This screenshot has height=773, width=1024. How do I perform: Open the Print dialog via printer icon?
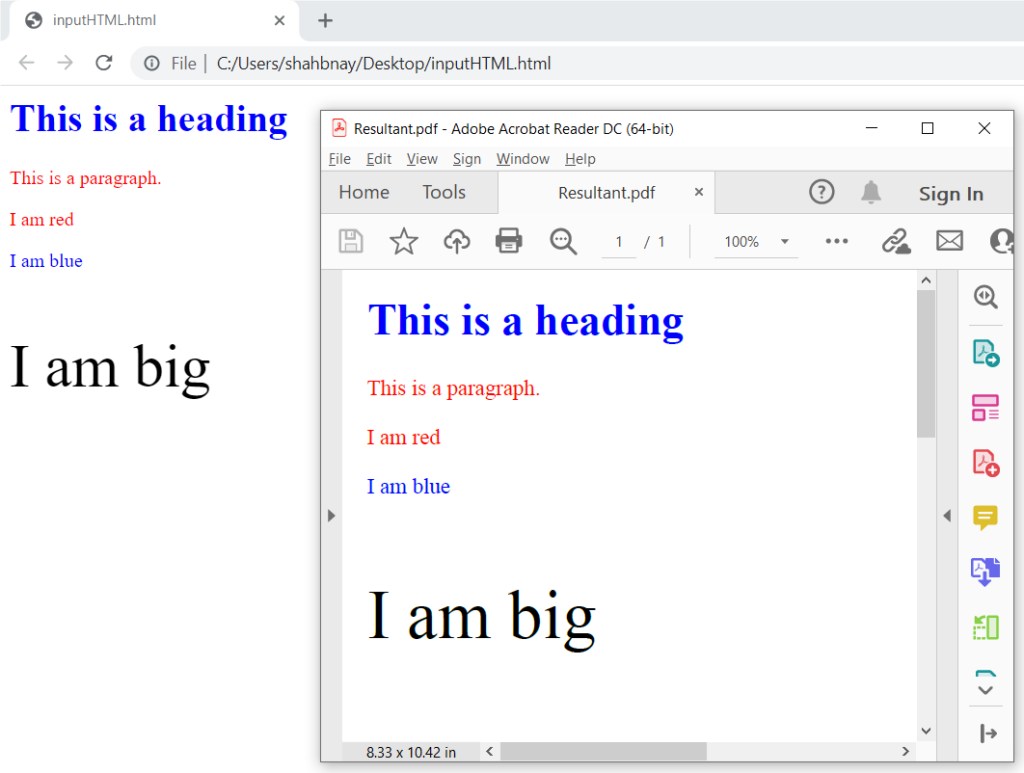pyautogui.click(x=509, y=241)
